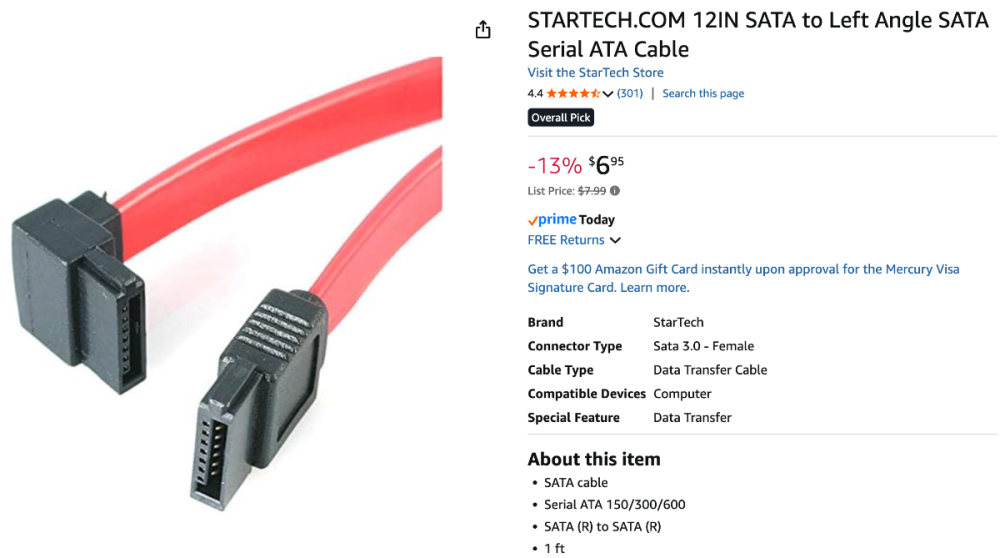Click the Overall Pick badge
Screen dimensions: 1000x558
[x=561, y=118]
